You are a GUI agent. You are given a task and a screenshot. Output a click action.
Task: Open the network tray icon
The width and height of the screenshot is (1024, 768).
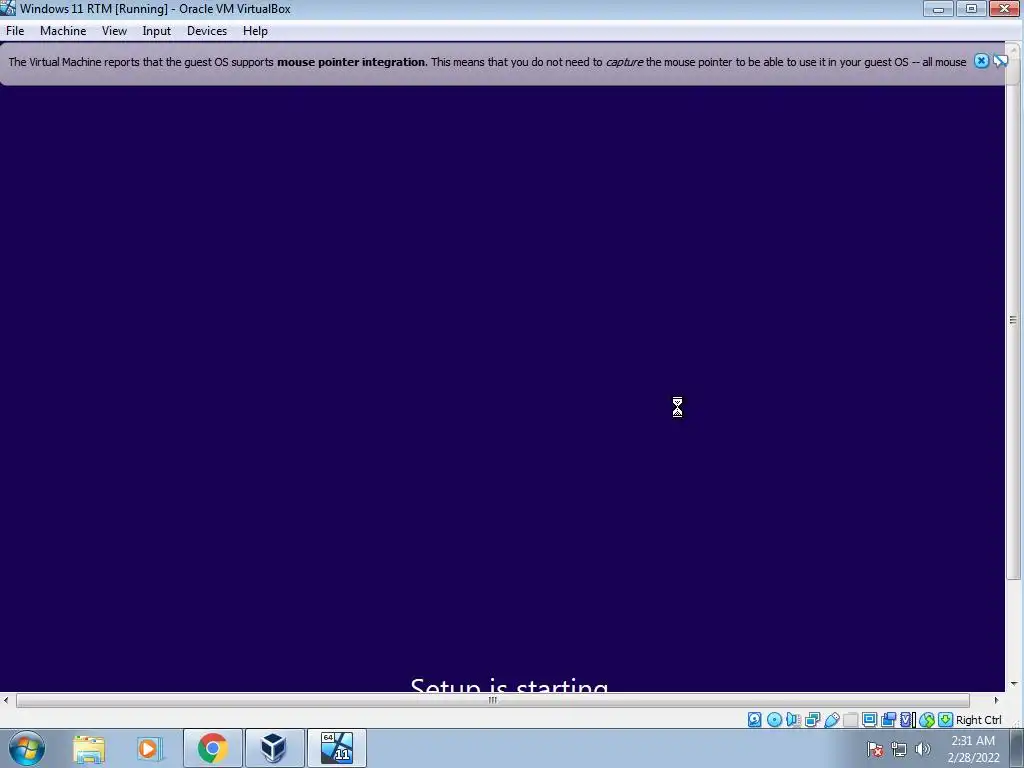tap(899, 749)
